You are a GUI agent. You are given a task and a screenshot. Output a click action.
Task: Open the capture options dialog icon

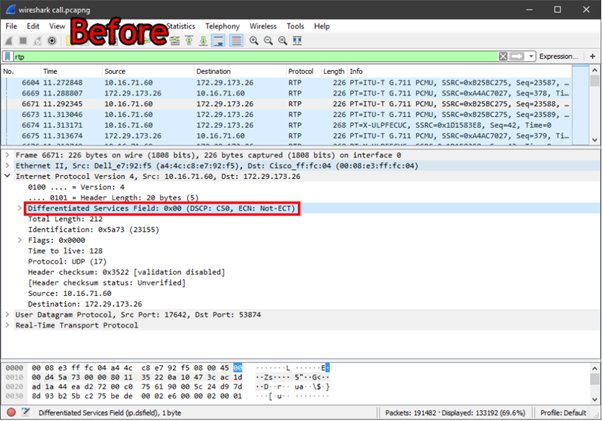click(x=52, y=41)
